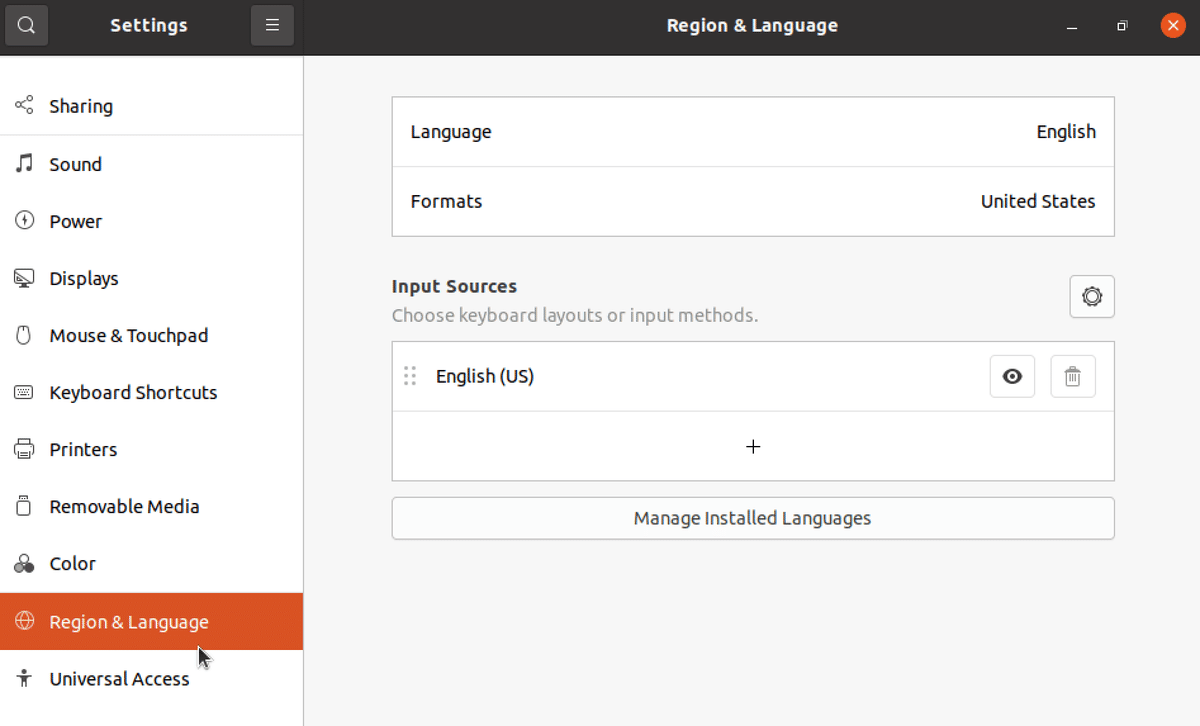Screen dimensions: 1200x726
Task: Click the Input Sources heading
Action: 454,286
